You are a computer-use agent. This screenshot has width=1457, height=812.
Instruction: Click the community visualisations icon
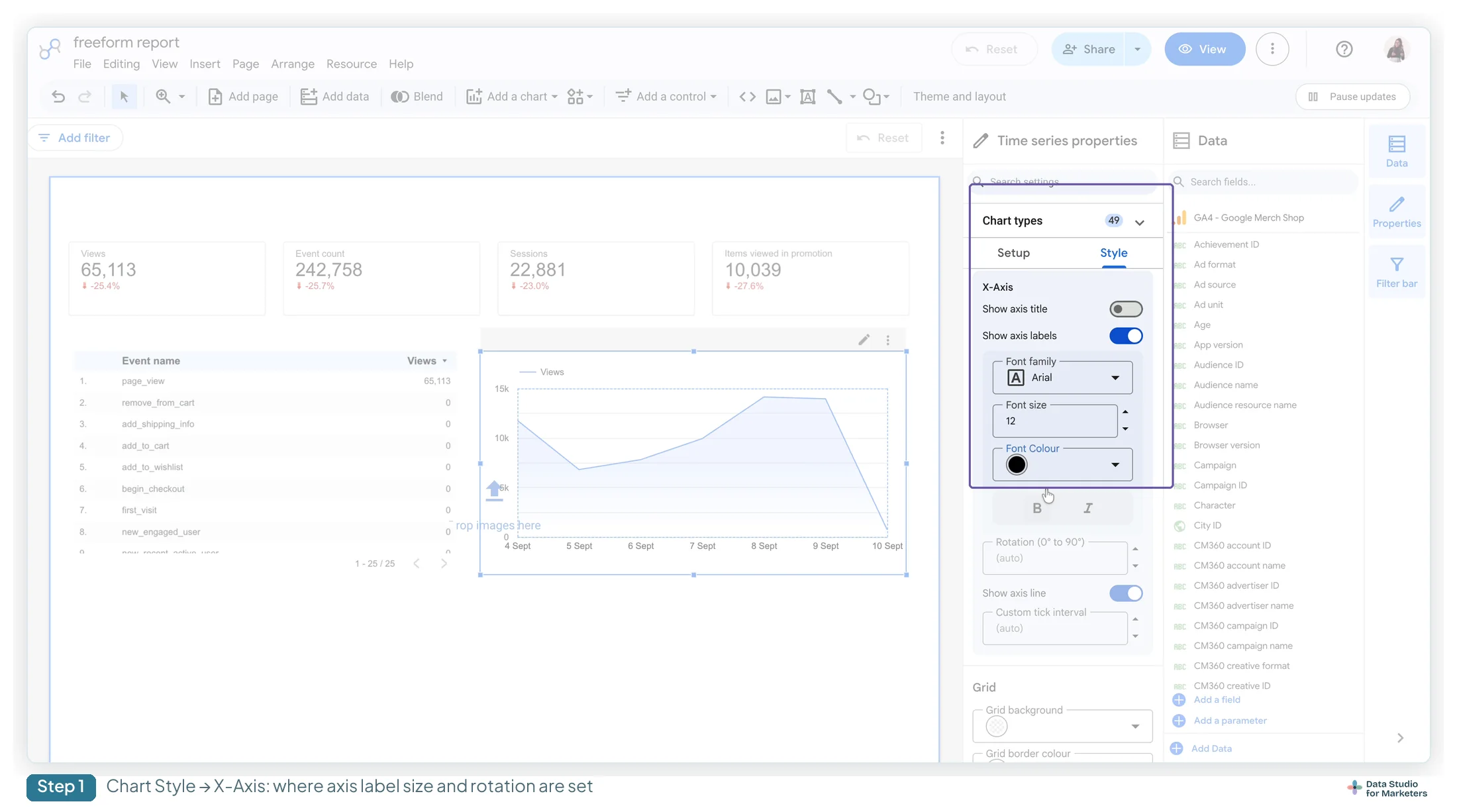click(x=576, y=97)
